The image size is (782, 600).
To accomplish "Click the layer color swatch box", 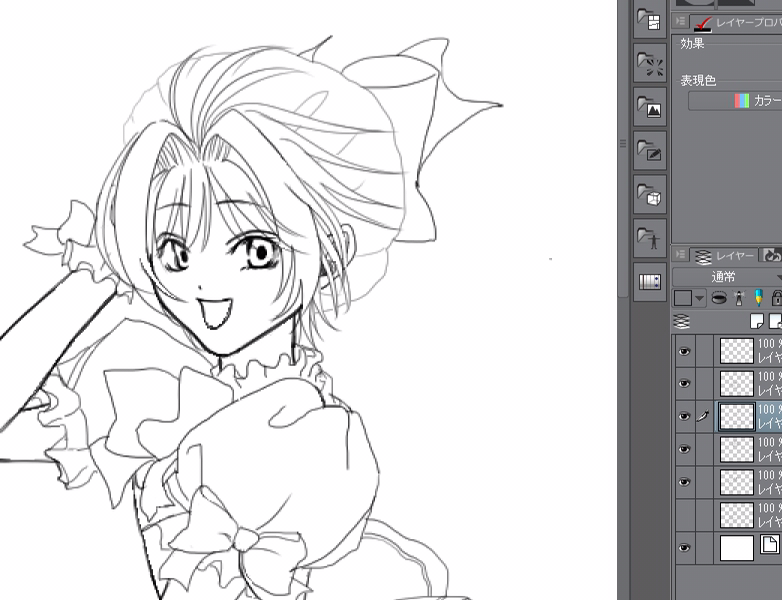I will [683, 298].
